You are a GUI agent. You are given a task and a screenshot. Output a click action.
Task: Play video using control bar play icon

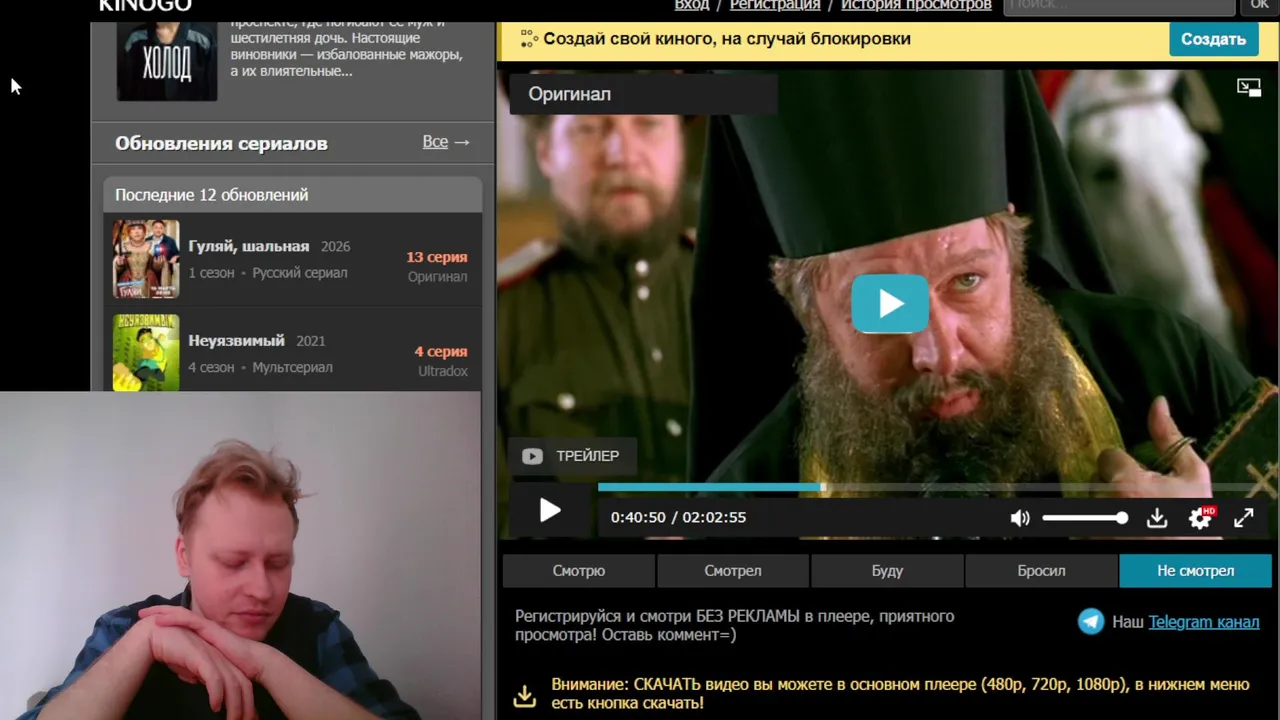(550, 511)
